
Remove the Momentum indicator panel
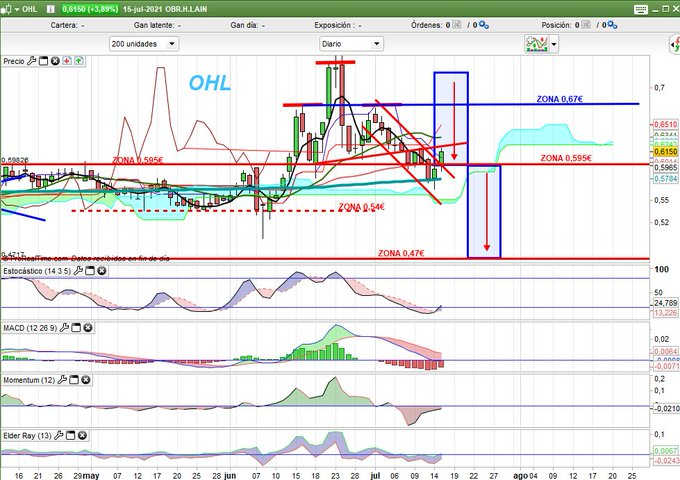(x=86, y=380)
